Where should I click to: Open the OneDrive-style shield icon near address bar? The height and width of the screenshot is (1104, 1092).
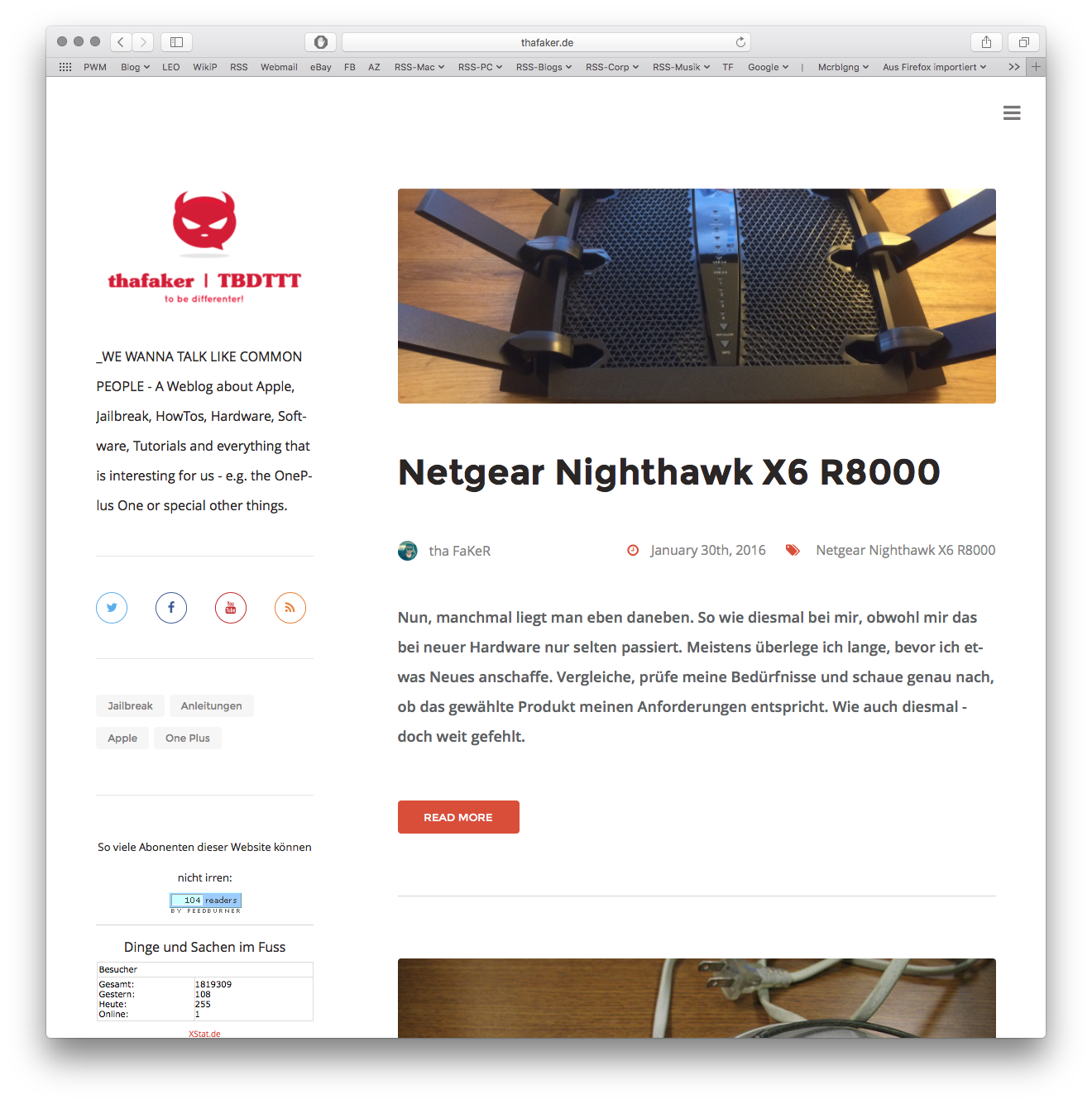pyautogui.click(x=321, y=41)
